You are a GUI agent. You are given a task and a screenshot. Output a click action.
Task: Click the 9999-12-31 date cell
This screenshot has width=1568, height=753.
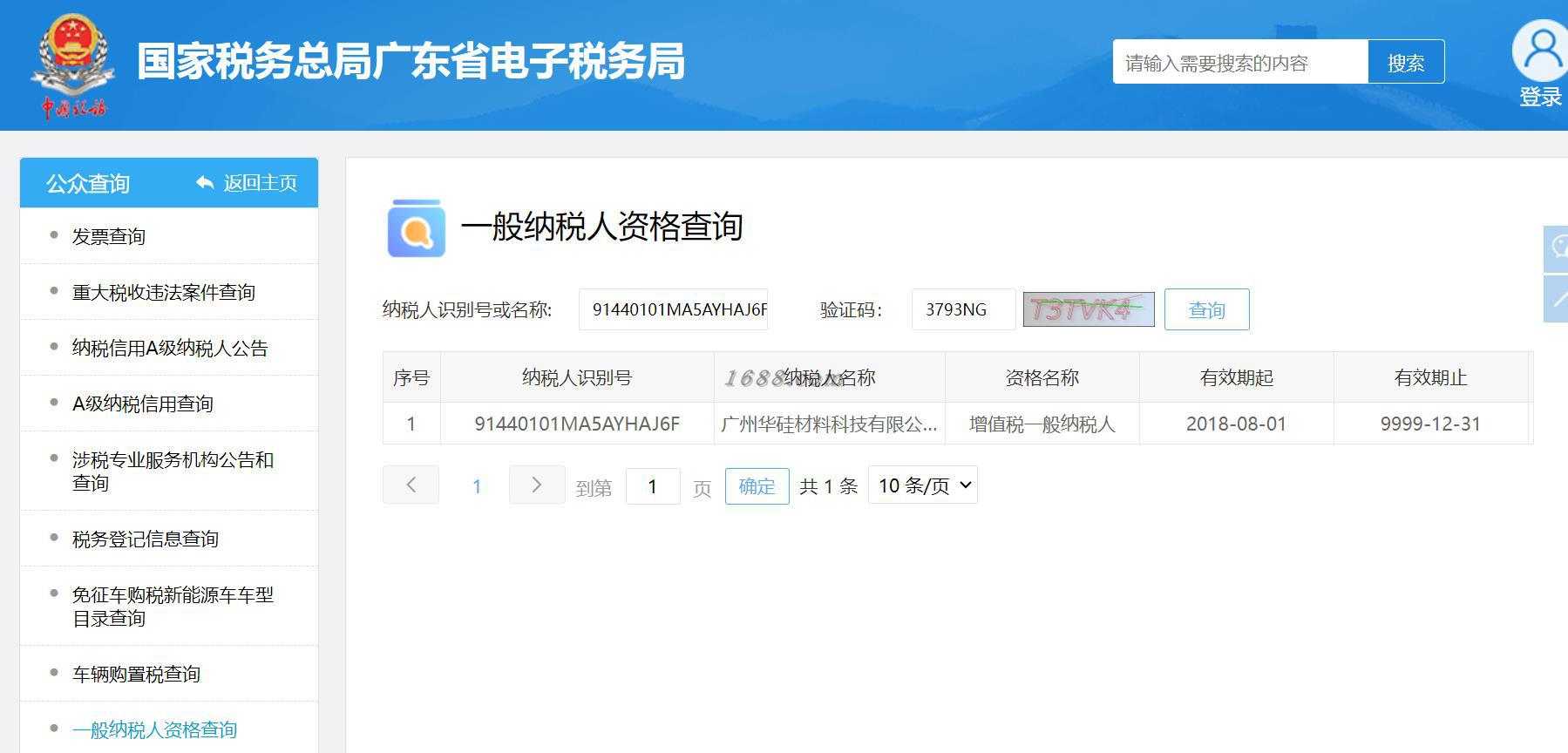click(1430, 424)
